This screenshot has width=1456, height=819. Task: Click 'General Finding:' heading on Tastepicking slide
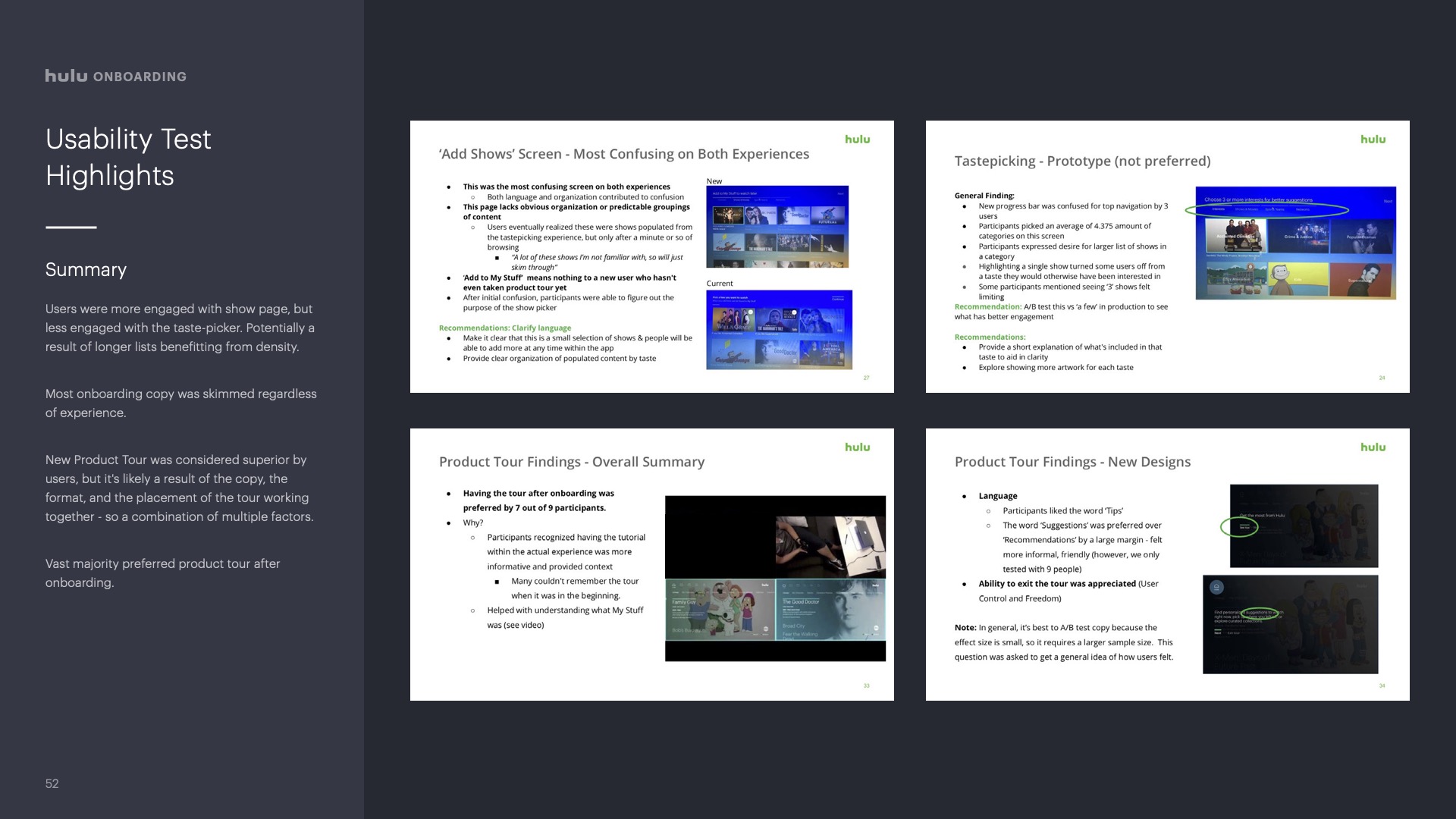coord(984,196)
